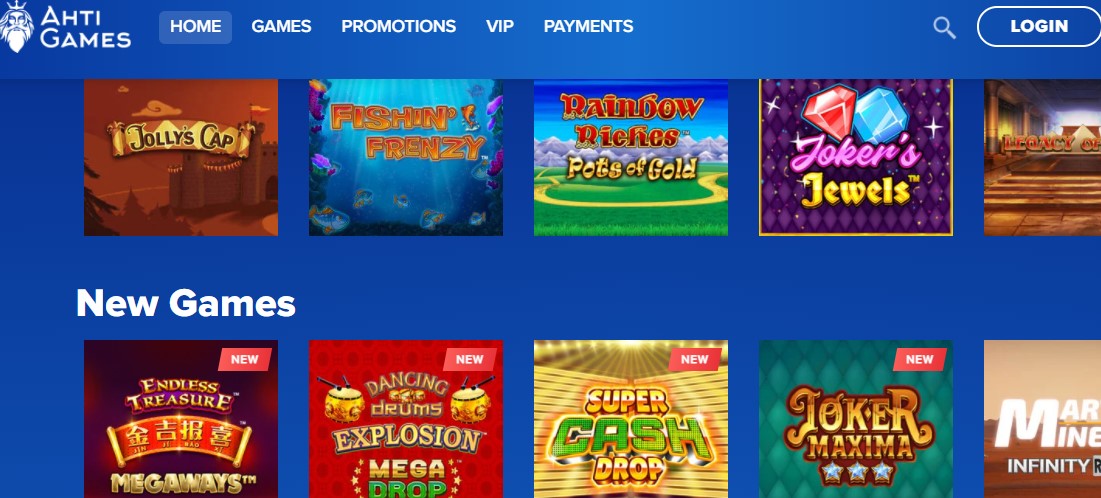Click the Ahti Games logo
The image size is (1101, 498).
point(65,27)
